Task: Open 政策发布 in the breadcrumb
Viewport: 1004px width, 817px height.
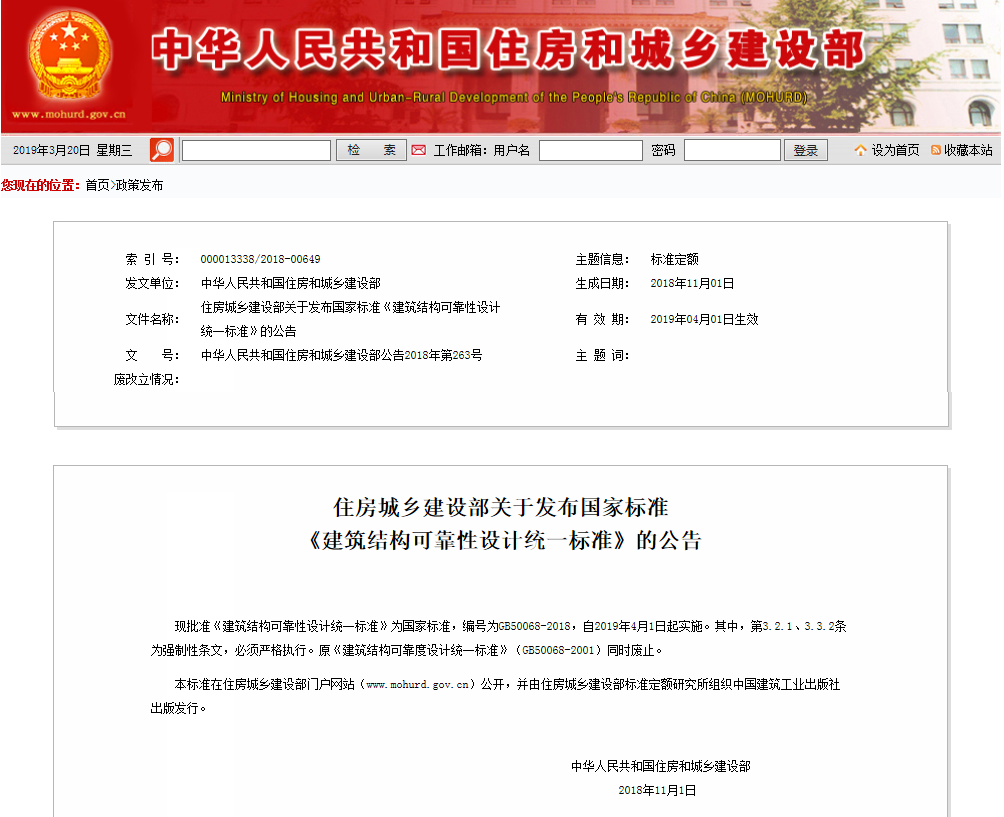Action: click(x=140, y=185)
